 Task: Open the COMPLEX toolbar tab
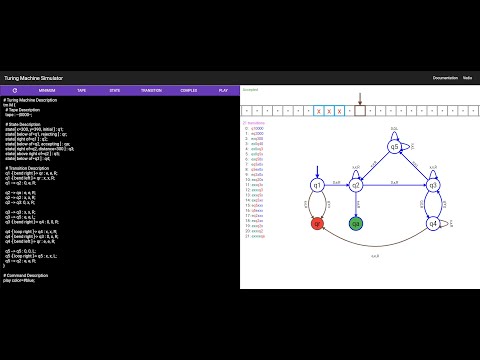click(189, 90)
